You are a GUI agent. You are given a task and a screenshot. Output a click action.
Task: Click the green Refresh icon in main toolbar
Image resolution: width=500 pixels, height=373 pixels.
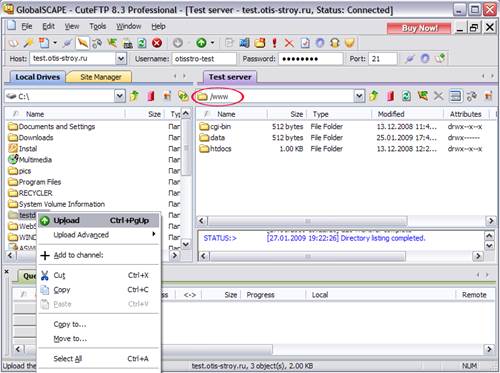click(x=142, y=43)
